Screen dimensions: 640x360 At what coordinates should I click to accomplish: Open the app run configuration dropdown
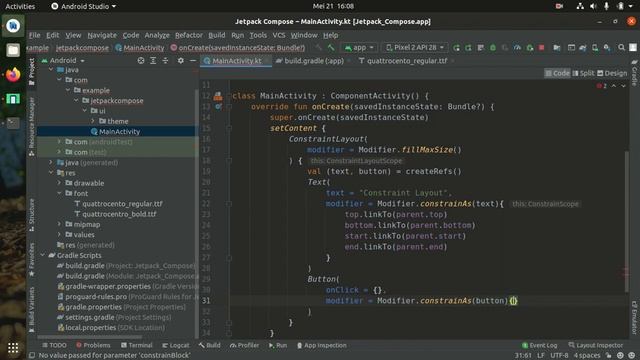(x=359, y=48)
